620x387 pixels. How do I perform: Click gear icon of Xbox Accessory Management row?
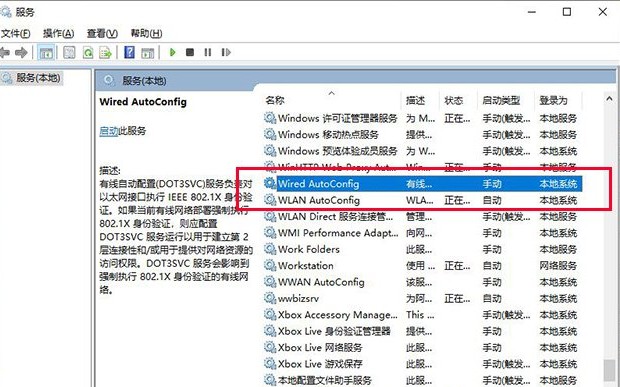pyautogui.click(x=270, y=315)
